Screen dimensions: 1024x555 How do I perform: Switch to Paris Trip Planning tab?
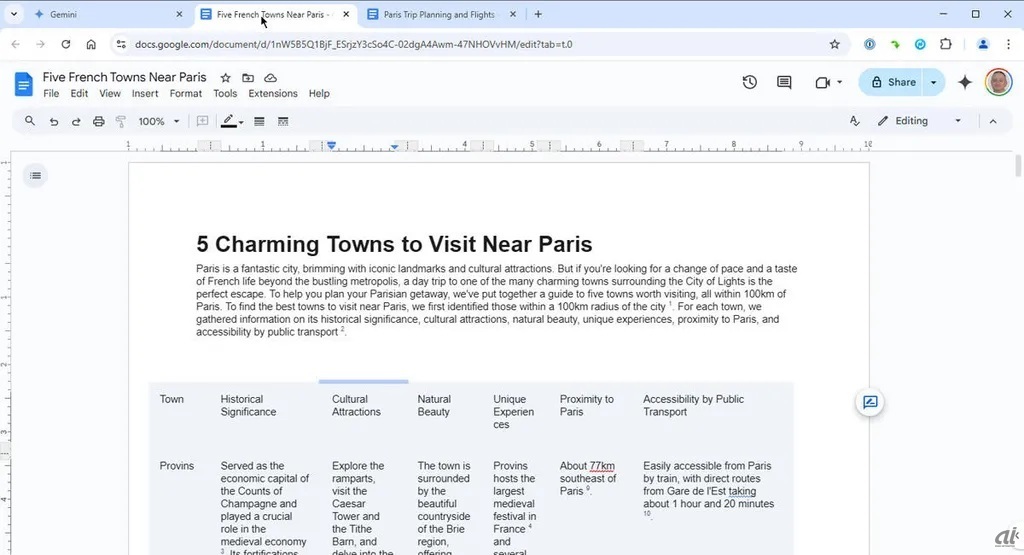point(440,14)
